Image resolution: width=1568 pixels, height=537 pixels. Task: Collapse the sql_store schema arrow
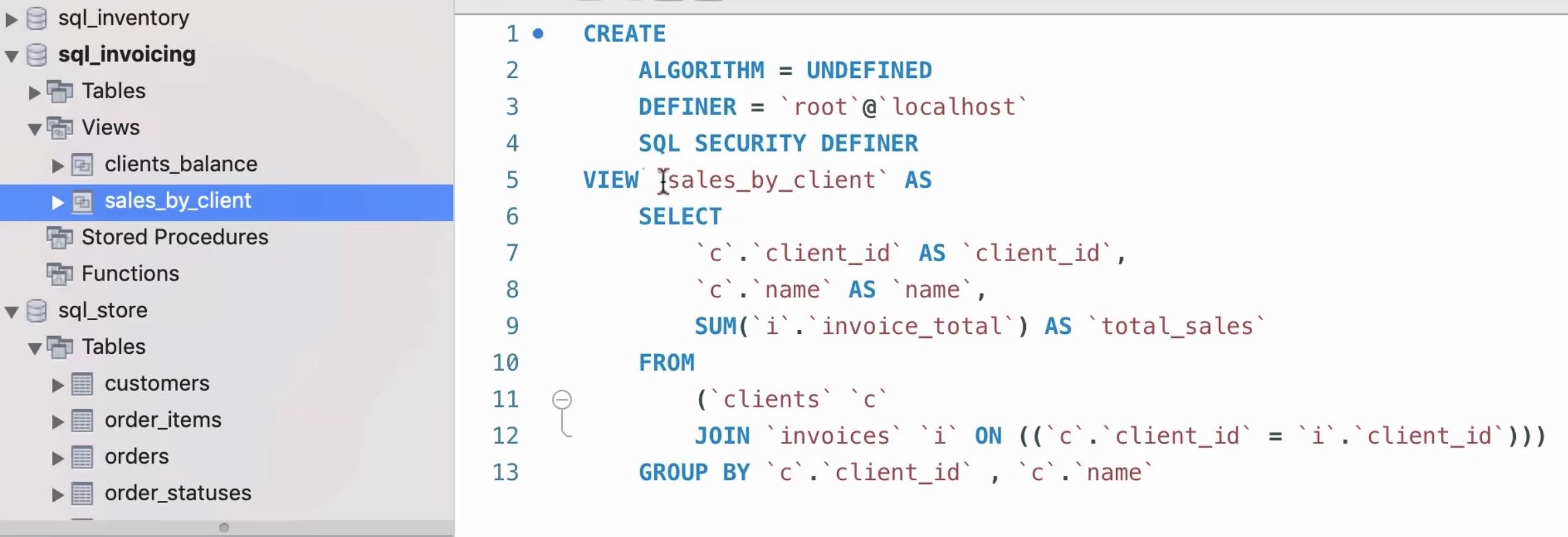point(11,311)
